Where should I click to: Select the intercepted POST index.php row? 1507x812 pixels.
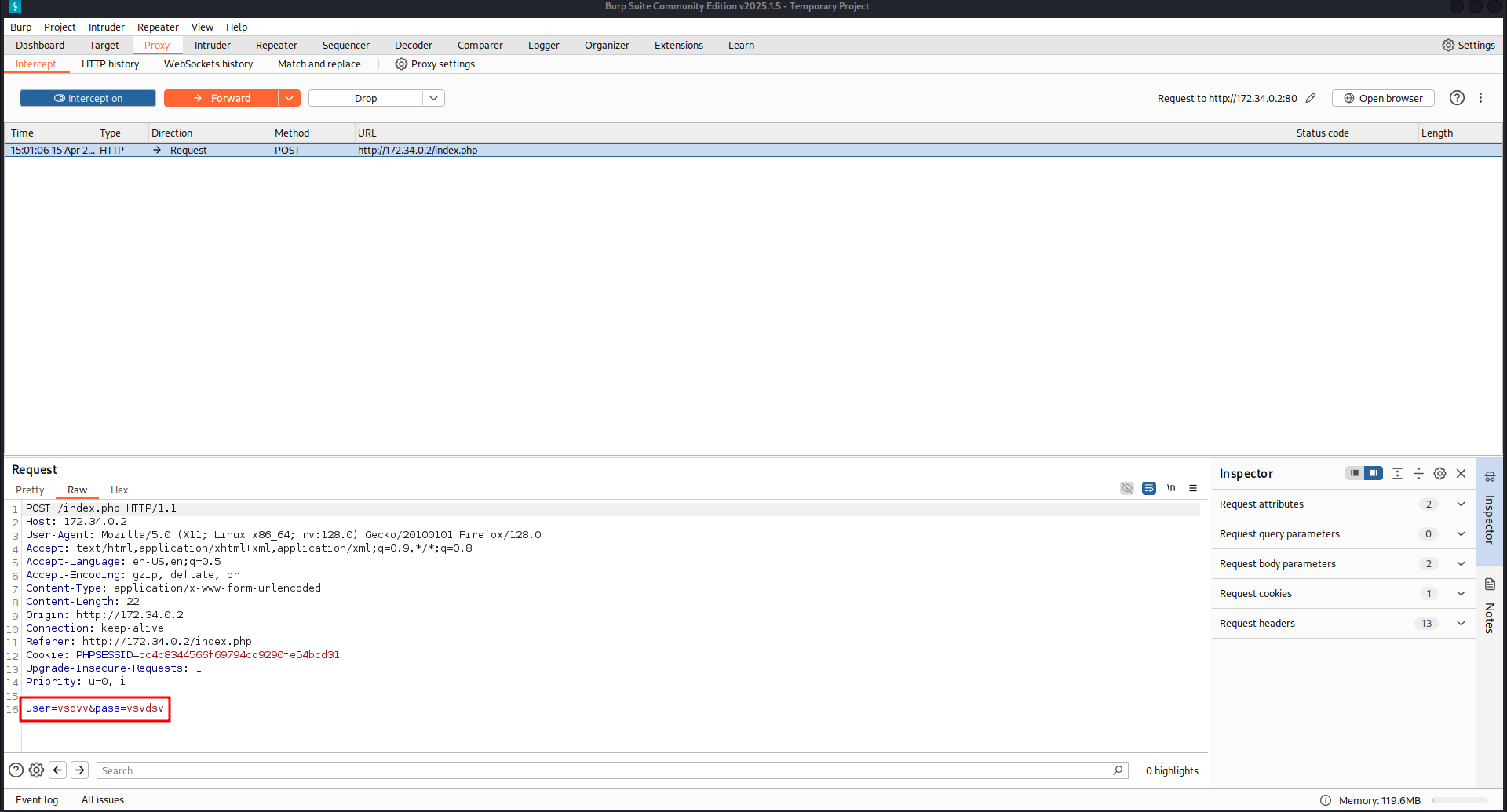753,150
